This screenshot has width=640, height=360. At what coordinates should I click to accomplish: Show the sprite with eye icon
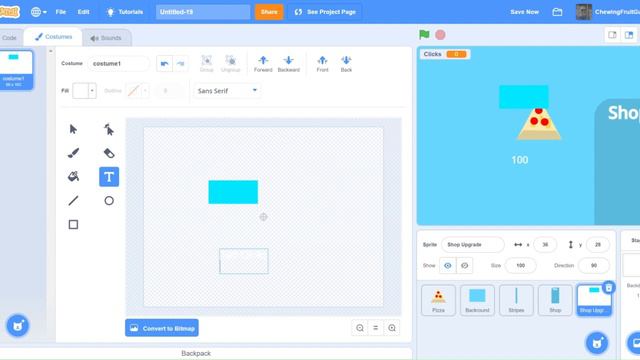click(448, 265)
